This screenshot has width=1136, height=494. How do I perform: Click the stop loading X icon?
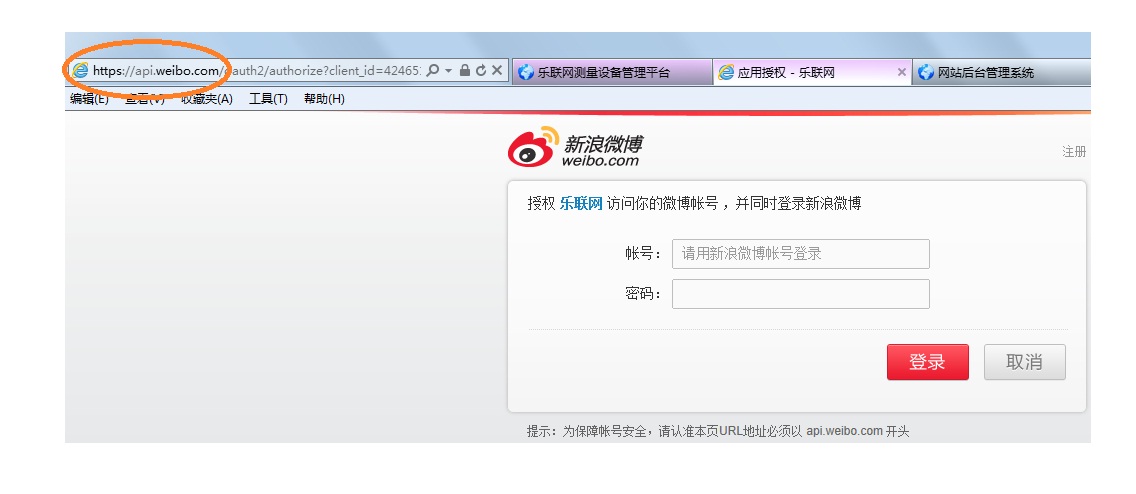496,71
